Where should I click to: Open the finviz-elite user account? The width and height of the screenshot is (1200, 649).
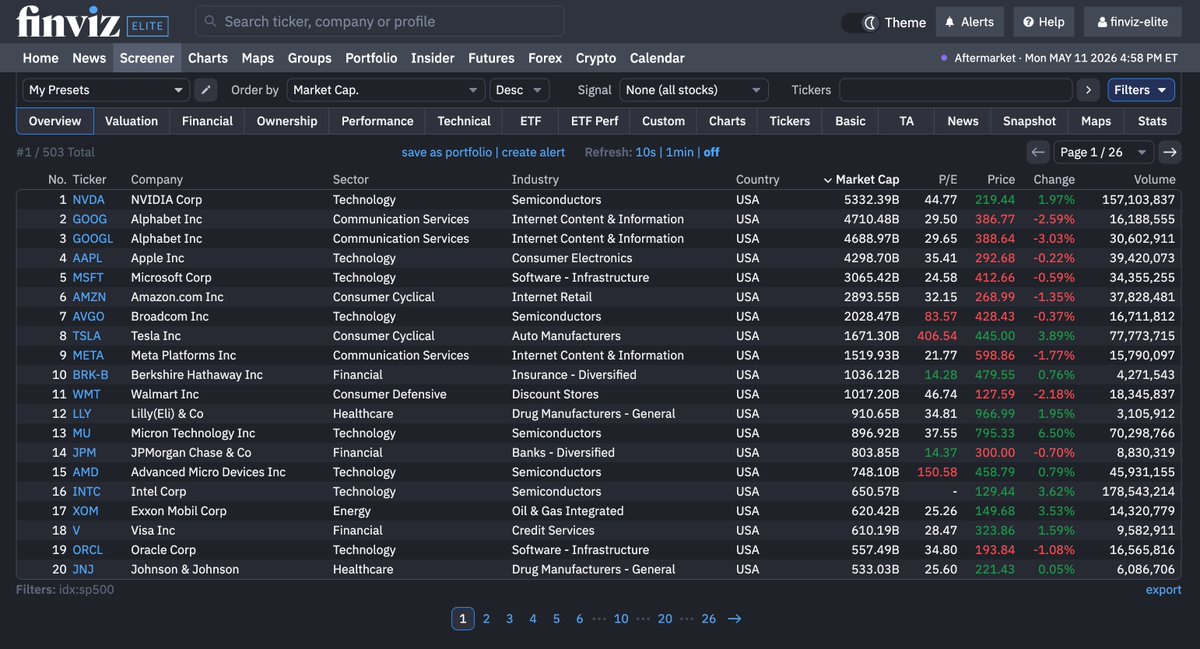coord(1134,22)
